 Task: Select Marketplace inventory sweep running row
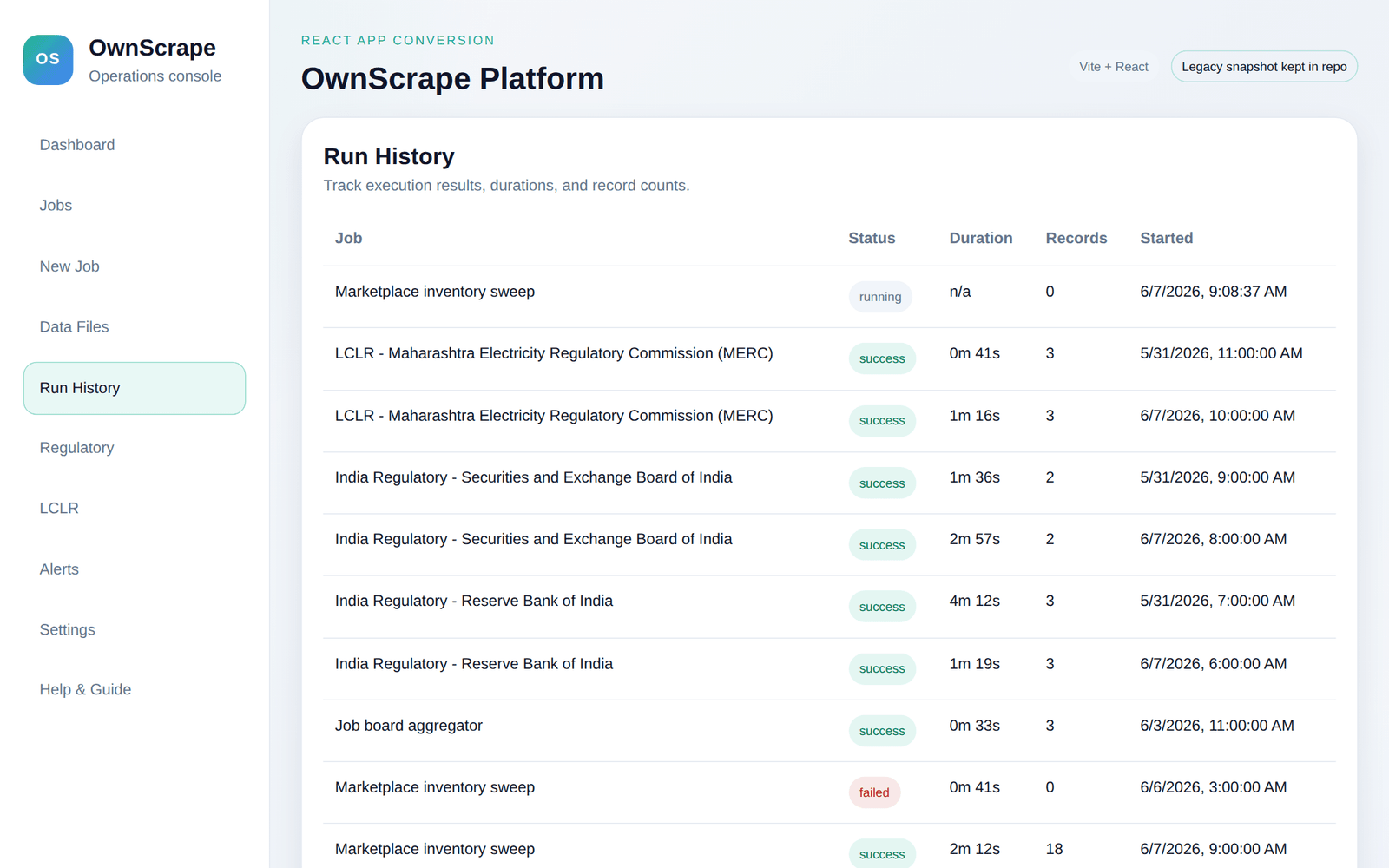coord(829,297)
